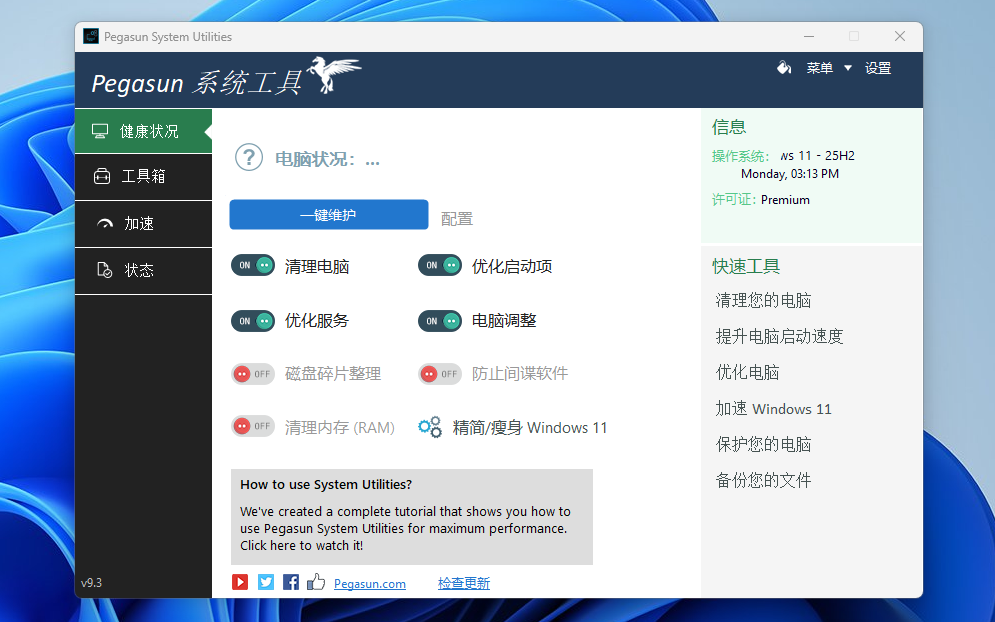Disable the 优化启动项 switch
The image size is (995, 622).
[440, 266]
